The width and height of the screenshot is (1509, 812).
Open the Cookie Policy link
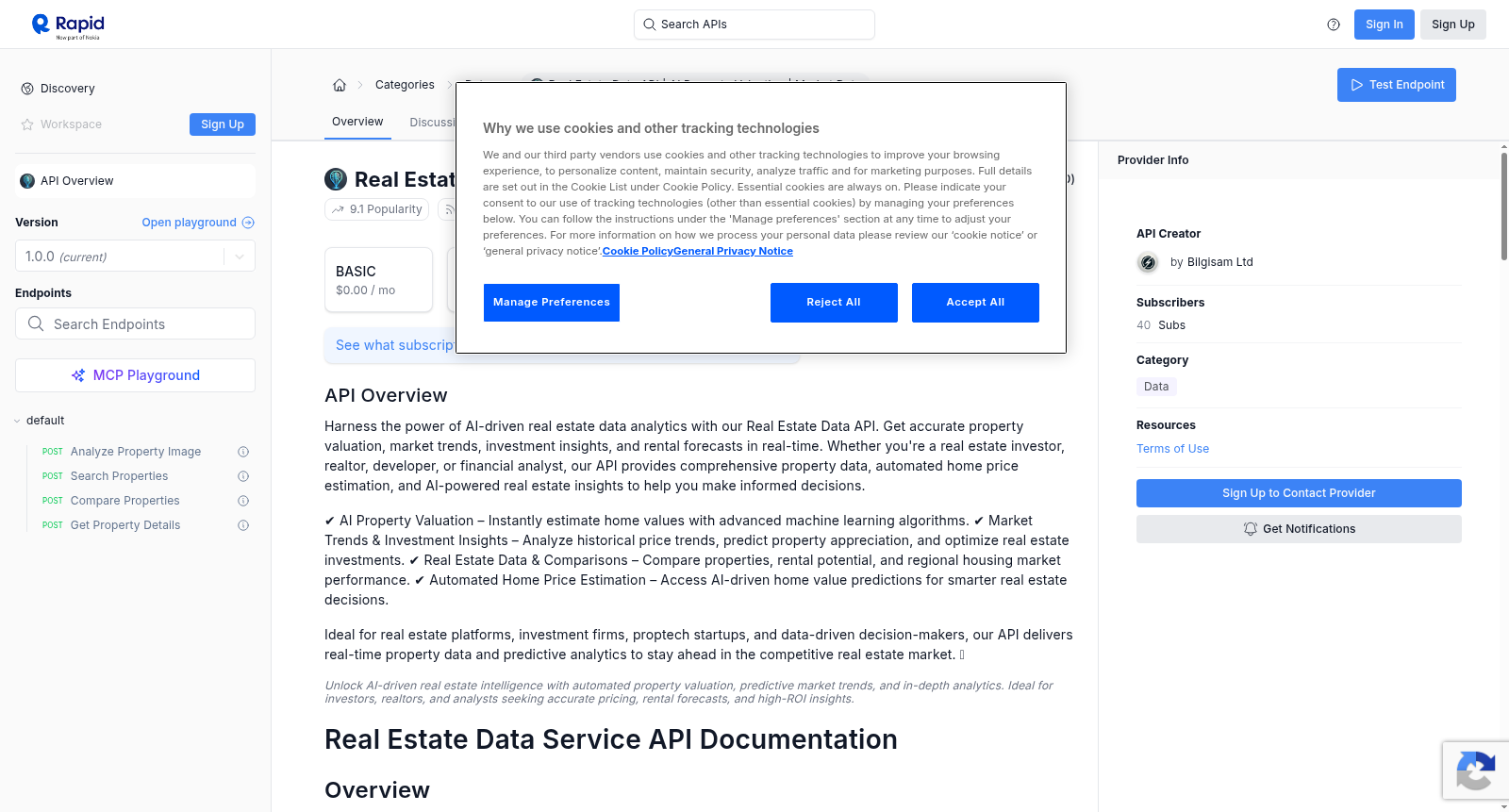pos(638,251)
